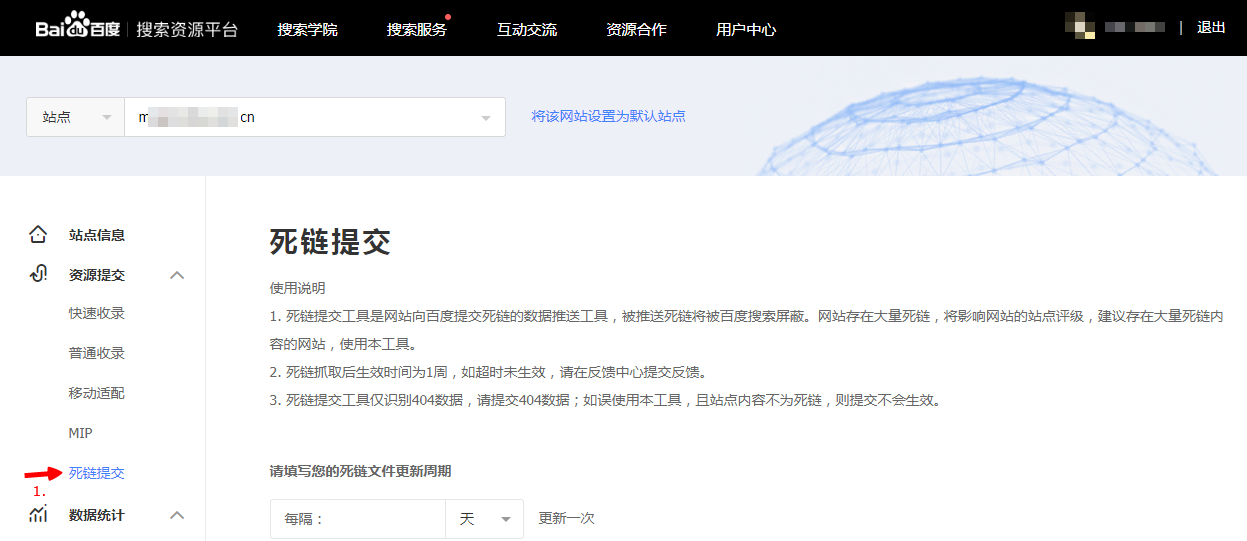The image size is (1247, 541).
Task: Click the 死链提交 page heading
Action: pos(330,242)
